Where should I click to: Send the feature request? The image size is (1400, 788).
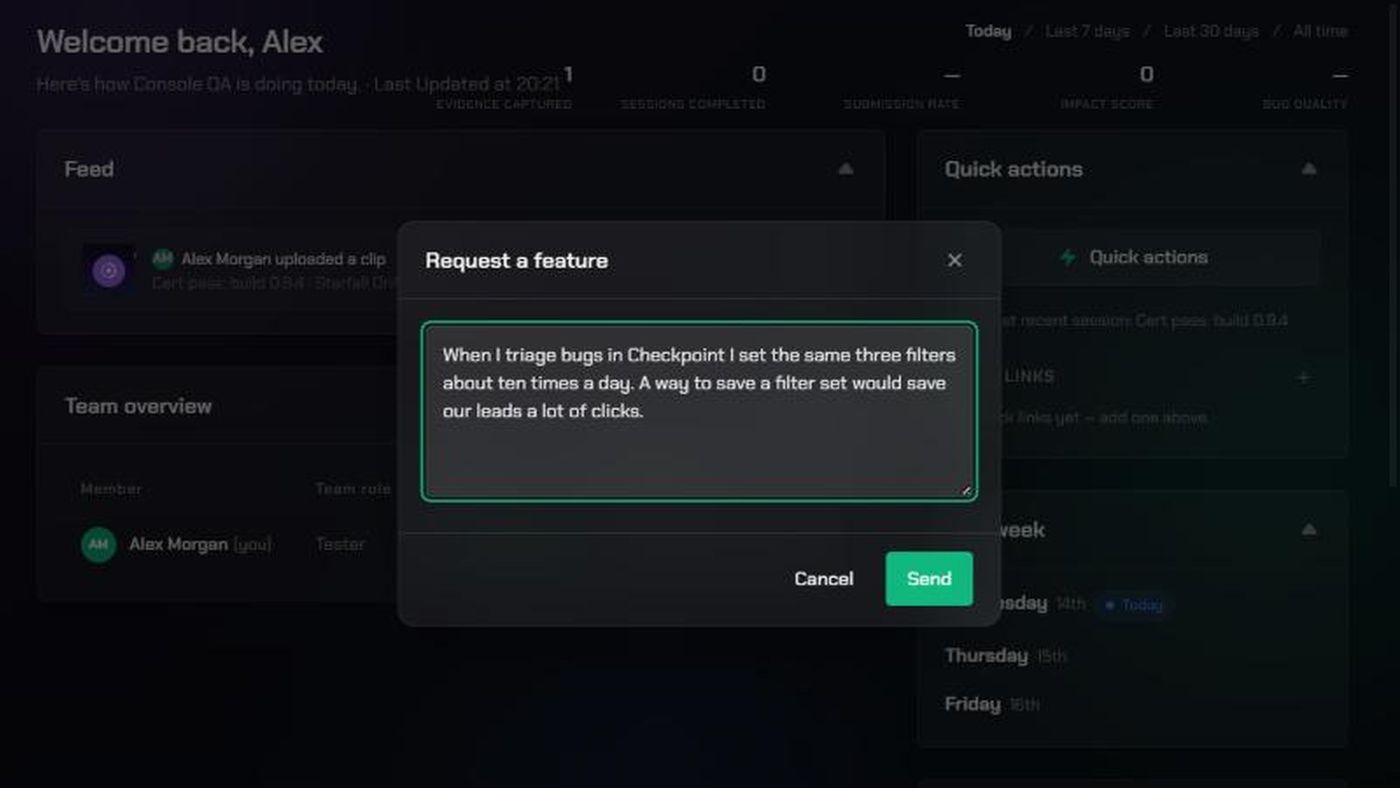929,579
